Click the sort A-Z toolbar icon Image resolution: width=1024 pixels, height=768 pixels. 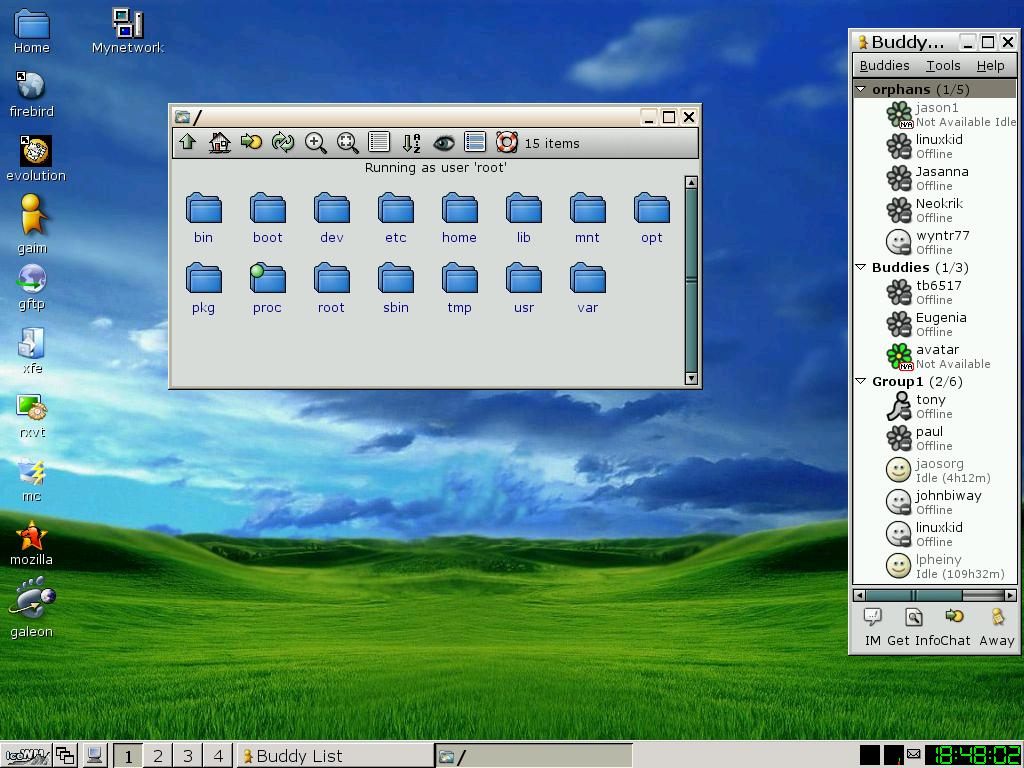(411, 143)
